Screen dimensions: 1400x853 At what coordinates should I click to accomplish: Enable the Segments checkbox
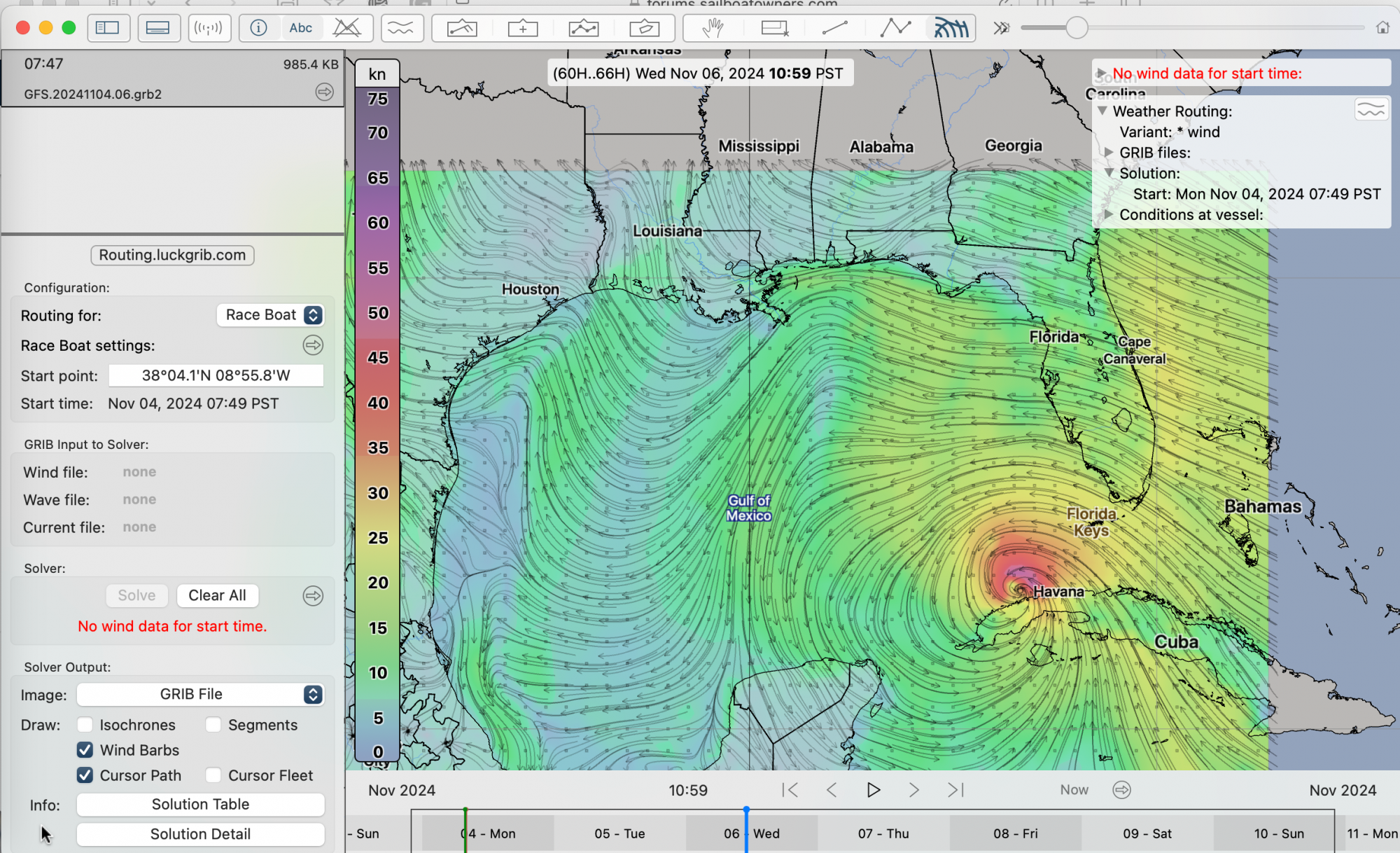click(x=213, y=725)
